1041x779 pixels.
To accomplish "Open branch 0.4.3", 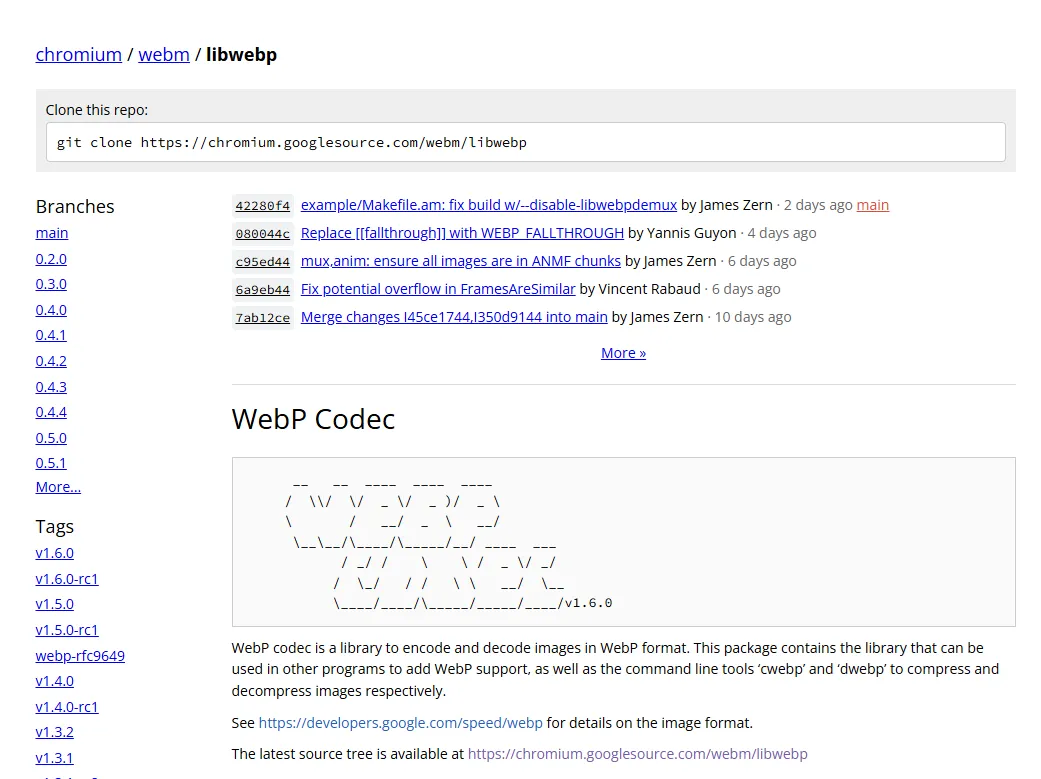I will point(51,387).
